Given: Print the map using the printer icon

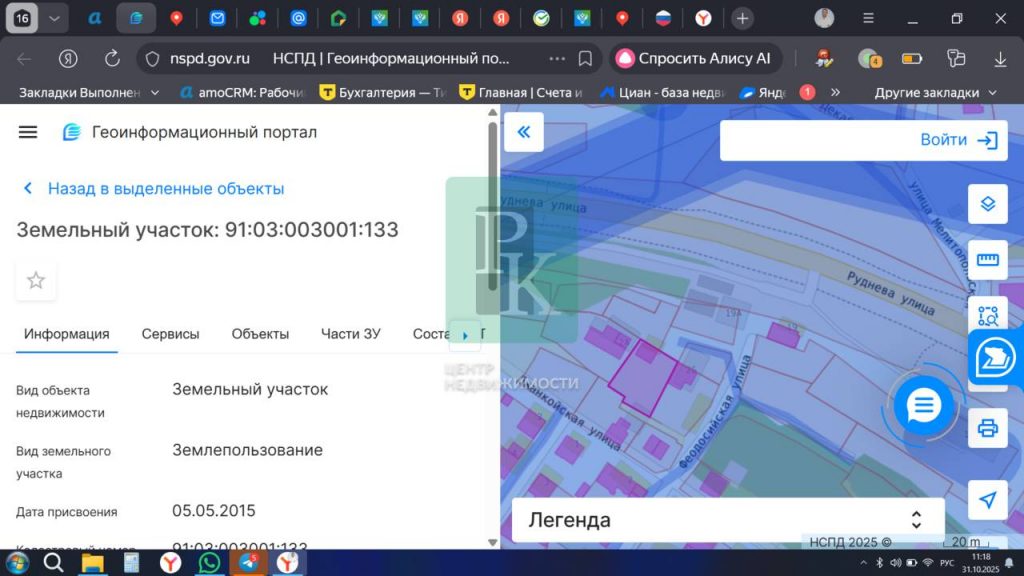Looking at the screenshot, I should (x=987, y=428).
